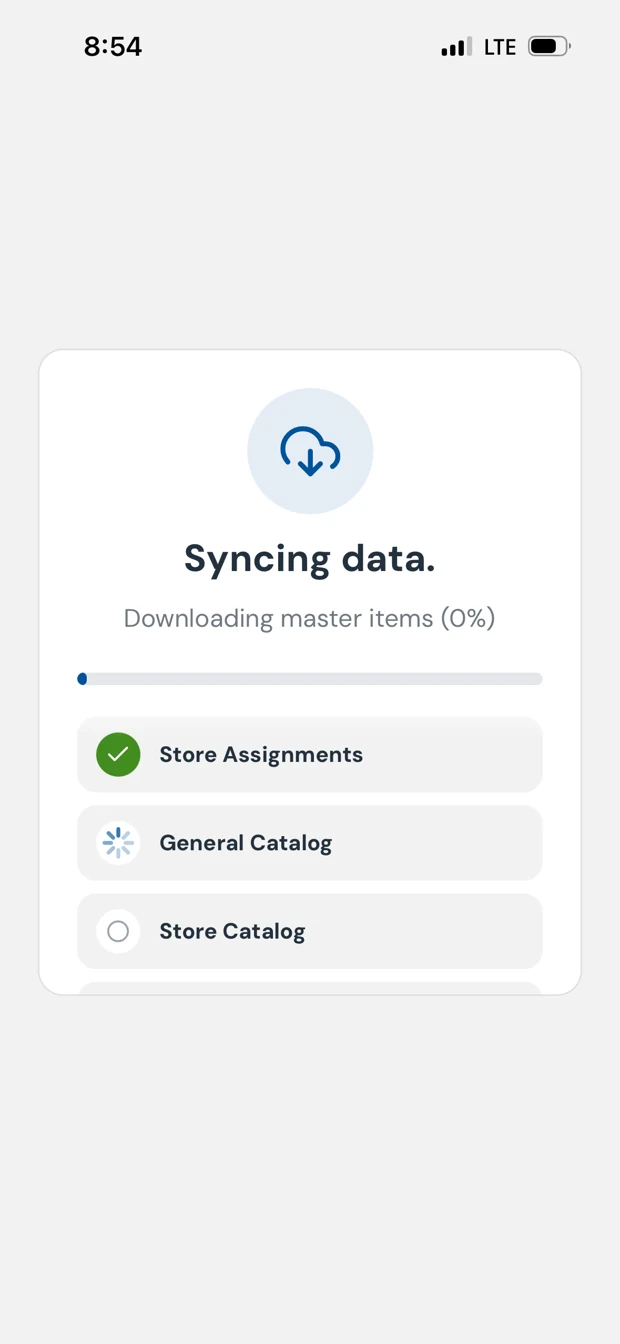The height and width of the screenshot is (1344, 620).
Task: Select the empty circle beside Store Catalog
Action: pos(118,931)
